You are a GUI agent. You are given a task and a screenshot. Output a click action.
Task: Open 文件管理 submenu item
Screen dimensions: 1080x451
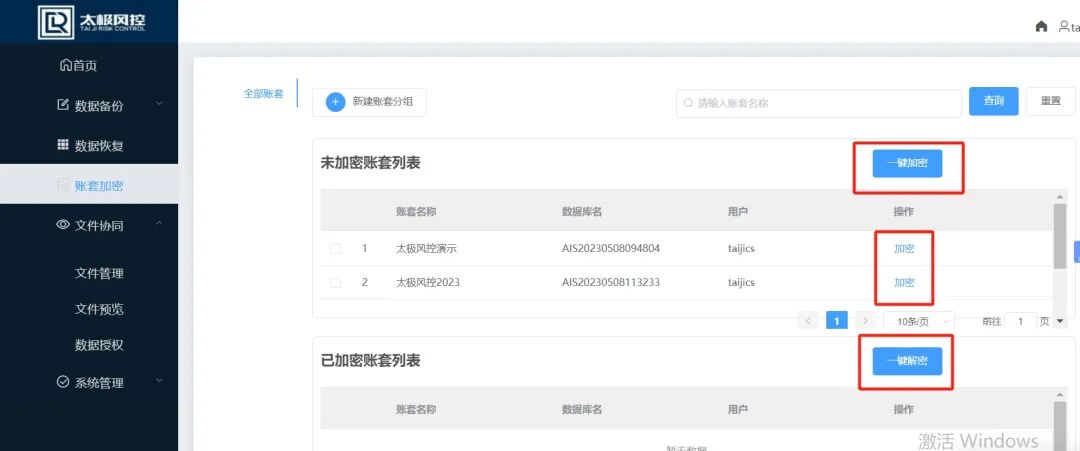(x=99, y=273)
